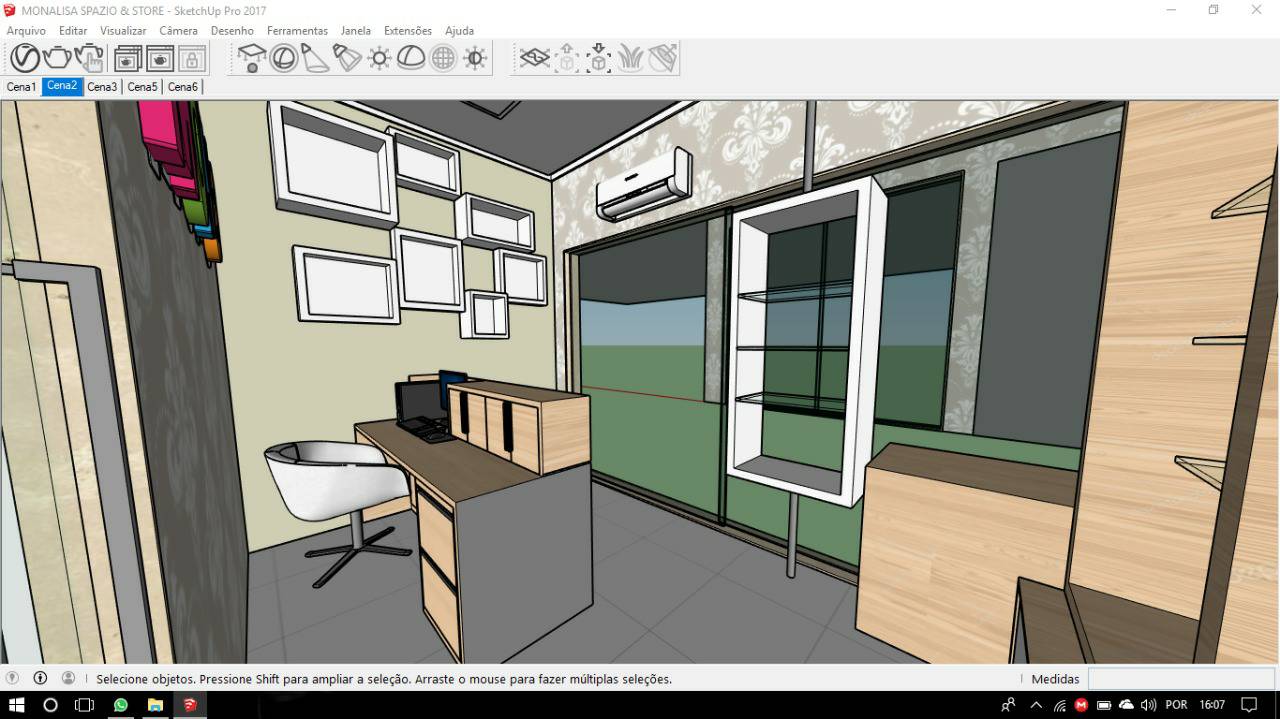This screenshot has height=719, width=1280.
Task: Click the V-Ray batch render window icon
Action: 160,58
